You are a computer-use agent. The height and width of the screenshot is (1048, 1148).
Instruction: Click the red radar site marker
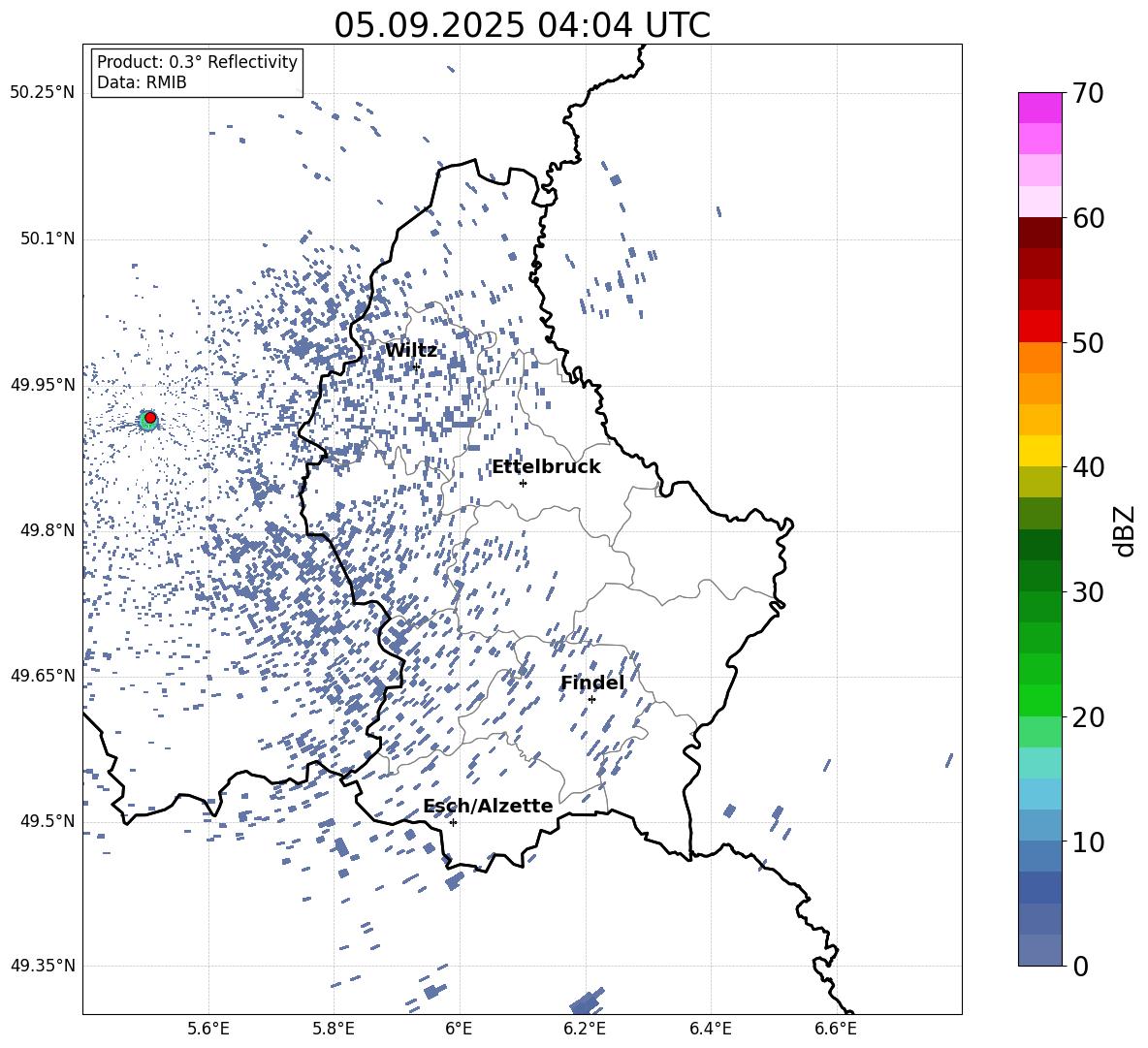point(150,418)
